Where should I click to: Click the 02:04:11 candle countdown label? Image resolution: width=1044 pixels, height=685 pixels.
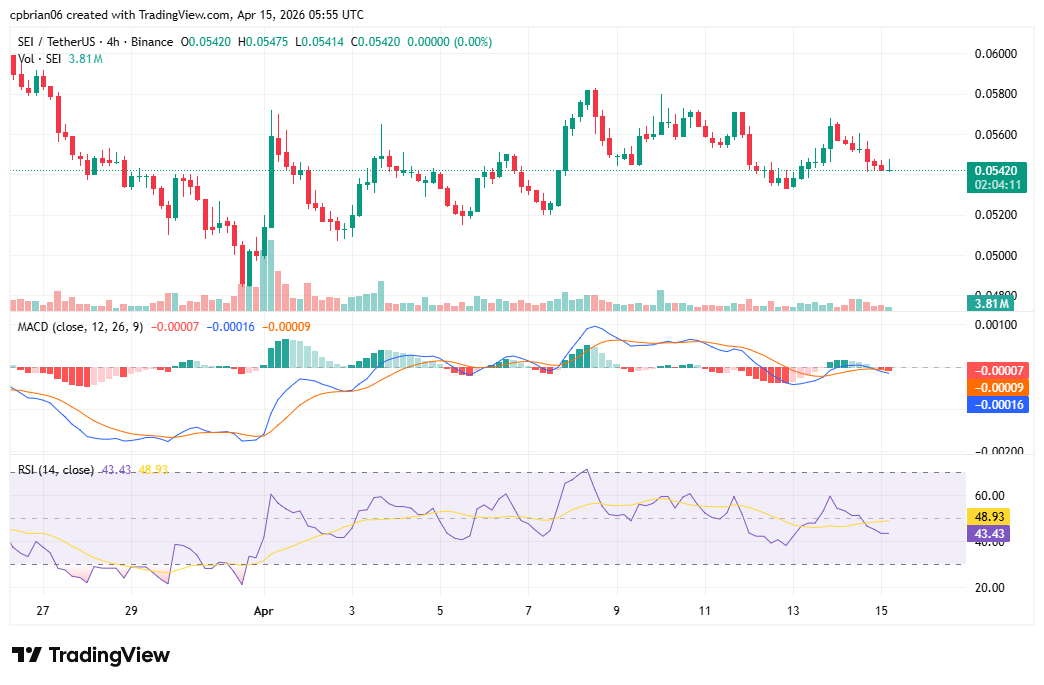tap(995, 183)
